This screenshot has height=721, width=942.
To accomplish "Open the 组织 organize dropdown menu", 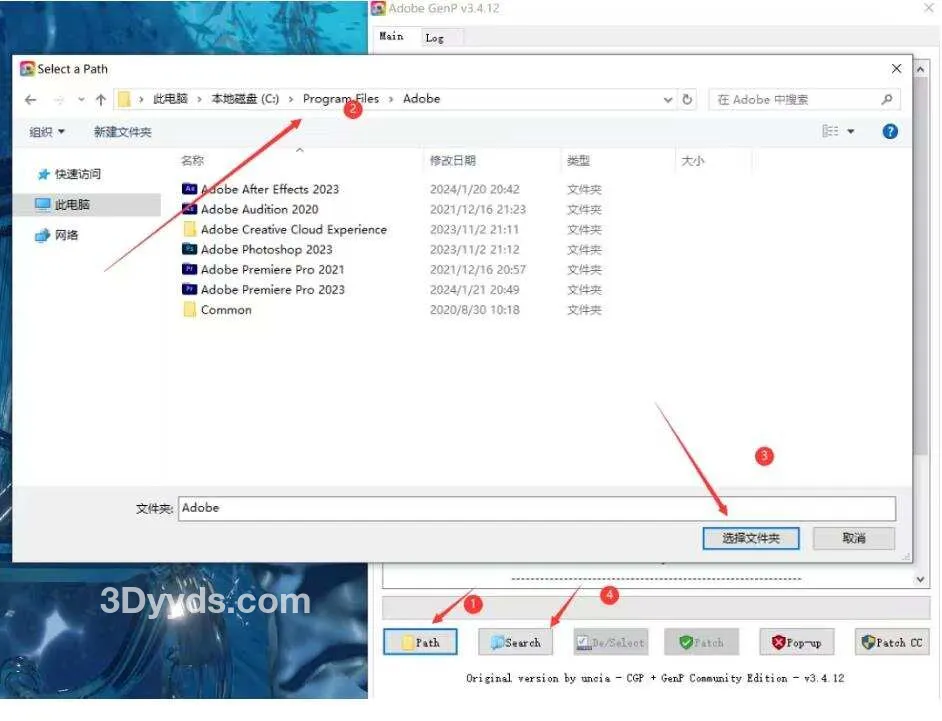I will point(46,131).
